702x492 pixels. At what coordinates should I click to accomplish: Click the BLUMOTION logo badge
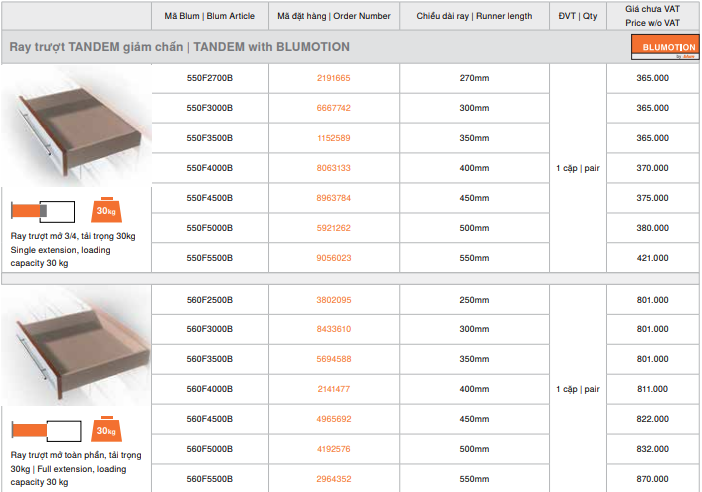click(665, 47)
